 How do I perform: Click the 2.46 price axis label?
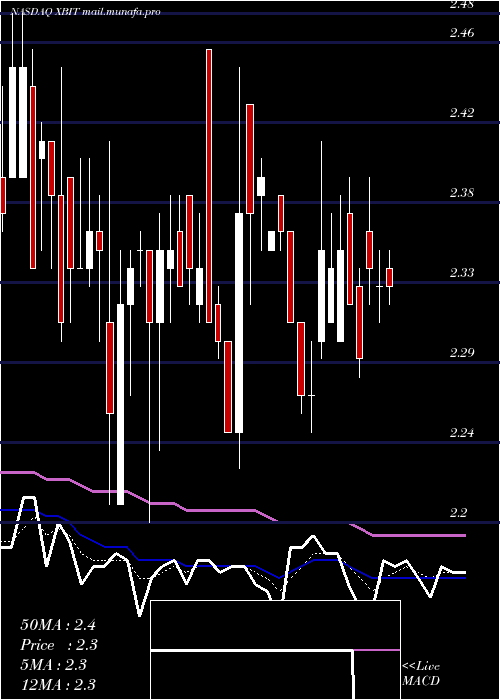point(462,33)
